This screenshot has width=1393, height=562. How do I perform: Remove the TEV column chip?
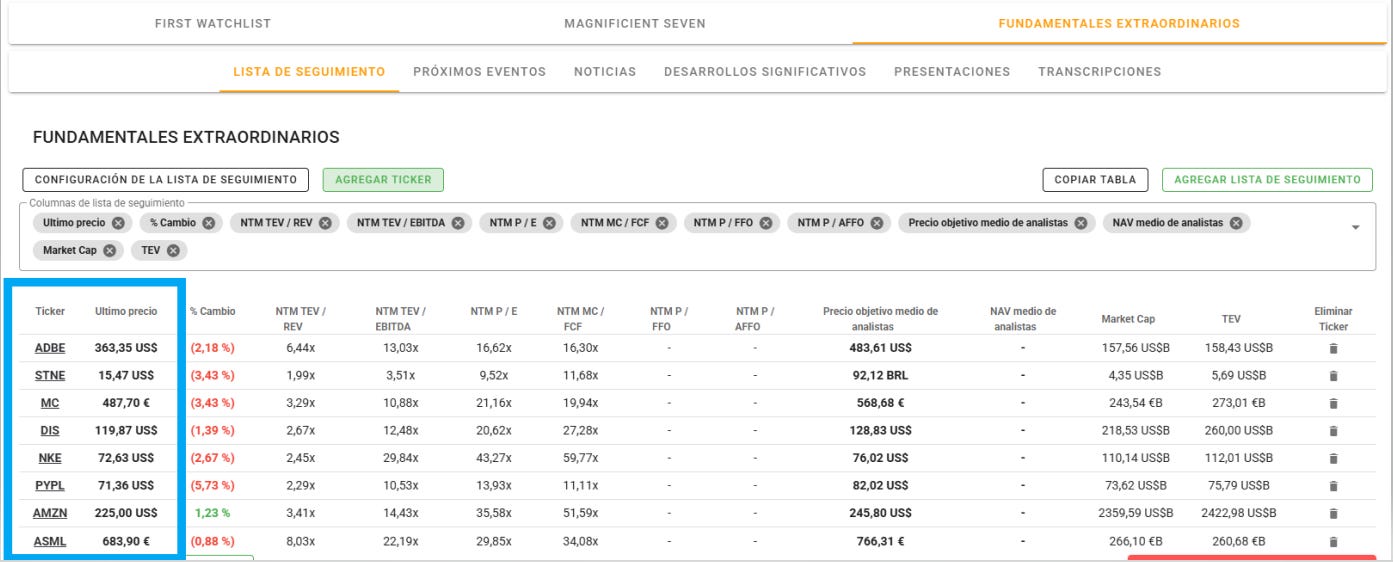[x=173, y=250]
